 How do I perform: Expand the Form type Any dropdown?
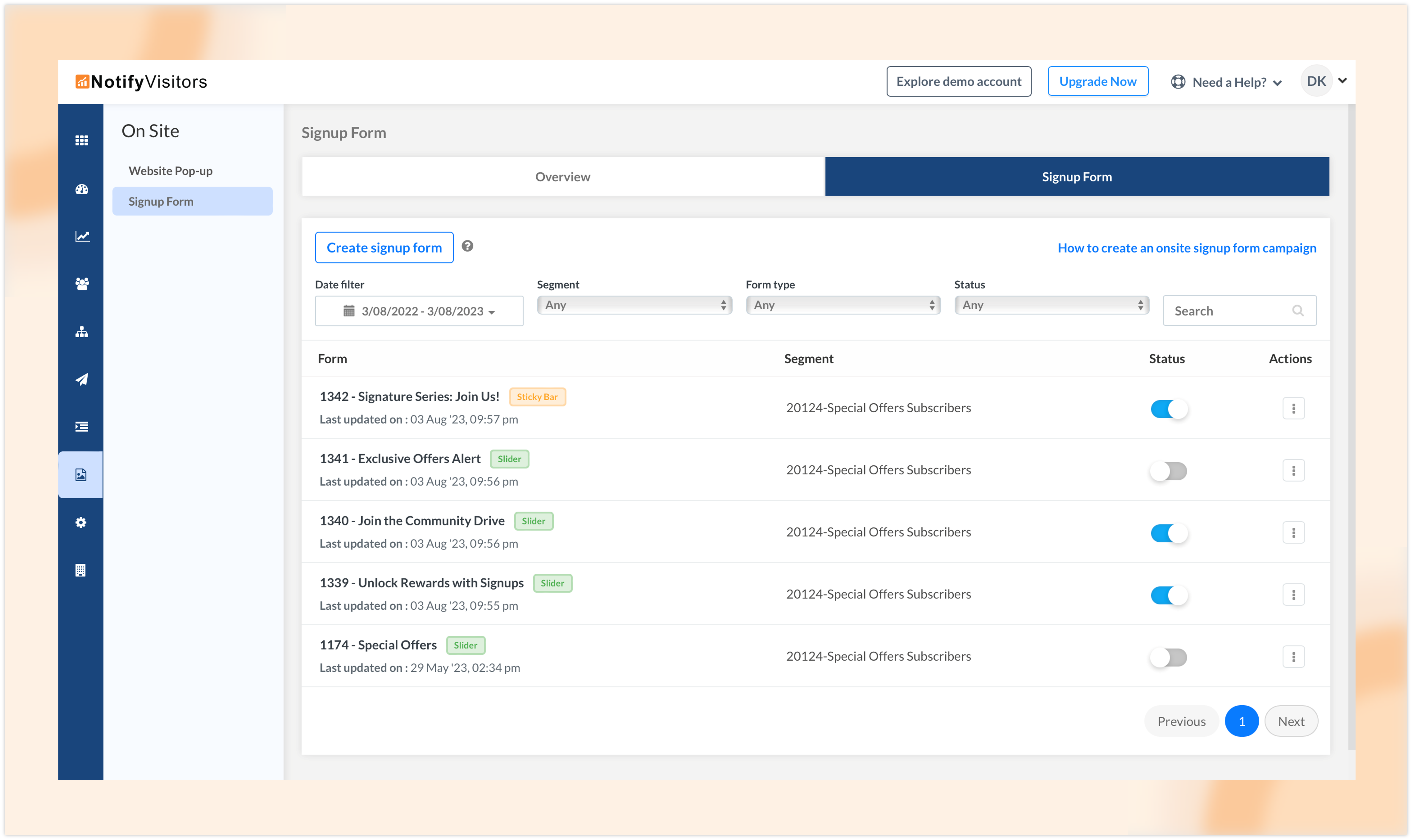point(843,305)
